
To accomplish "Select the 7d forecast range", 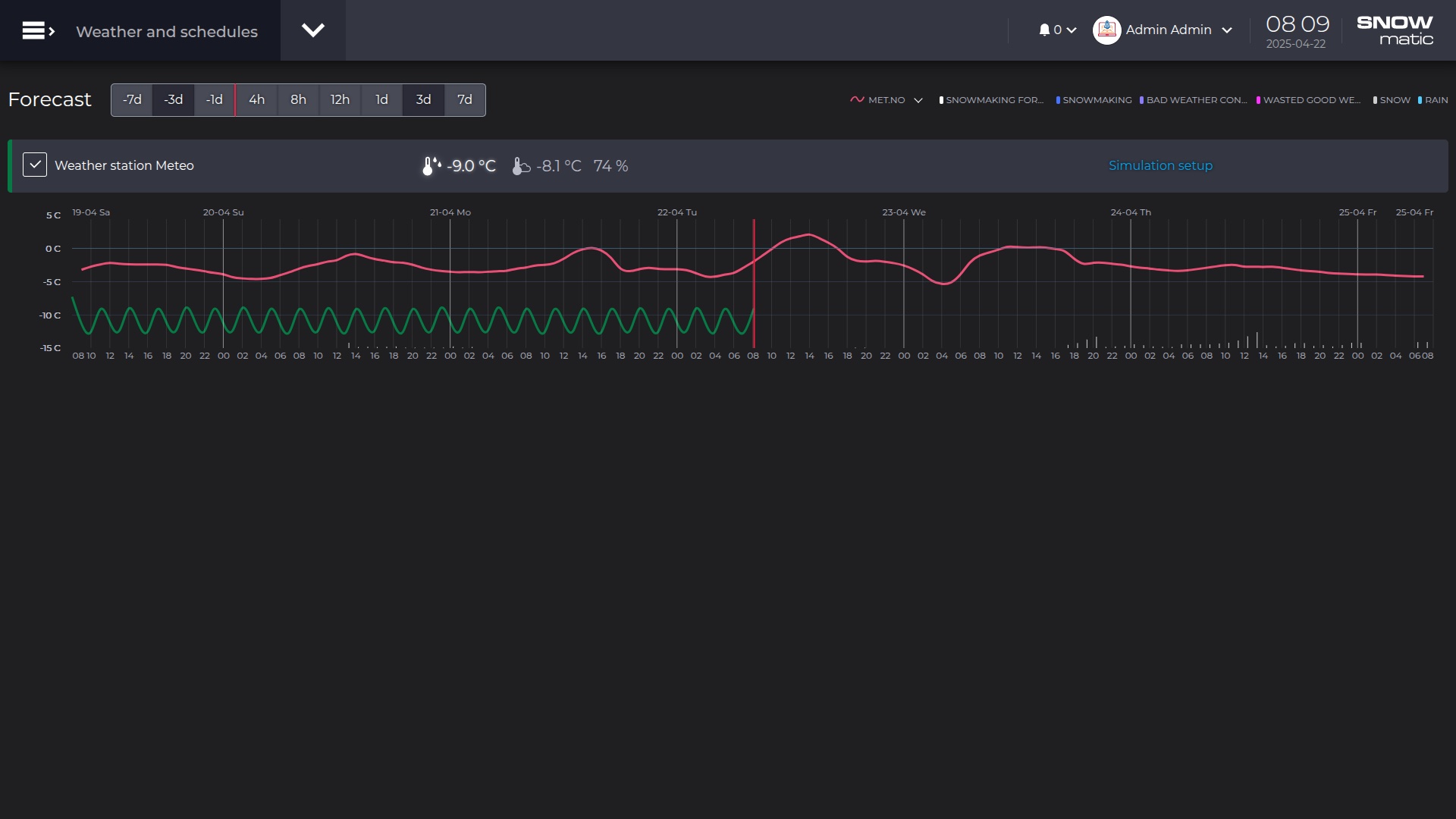I will click(x=465, y=100).
